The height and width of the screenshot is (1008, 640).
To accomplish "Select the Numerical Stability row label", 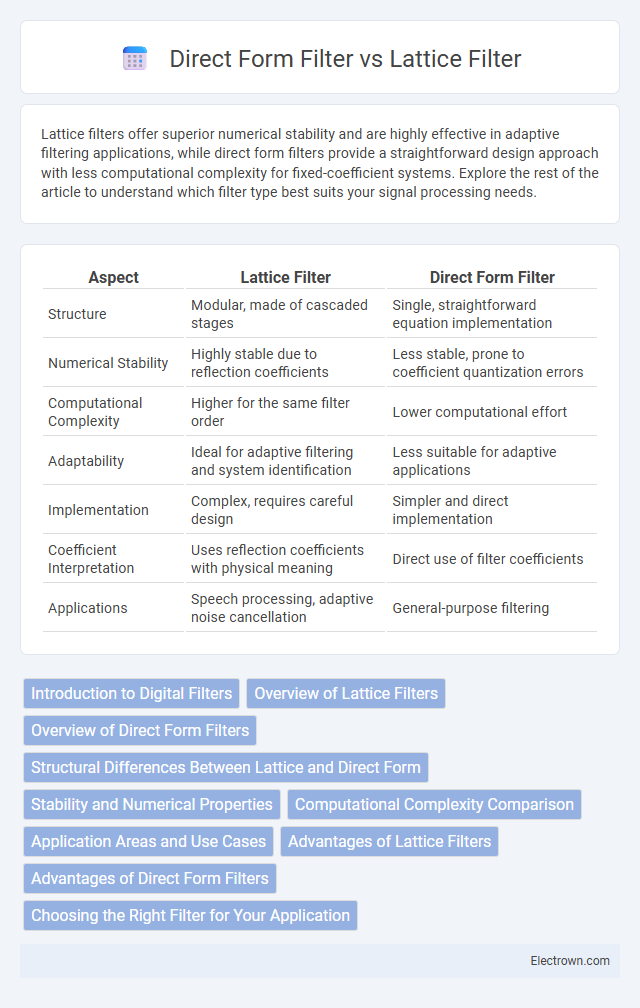I will tap(108, 363).
